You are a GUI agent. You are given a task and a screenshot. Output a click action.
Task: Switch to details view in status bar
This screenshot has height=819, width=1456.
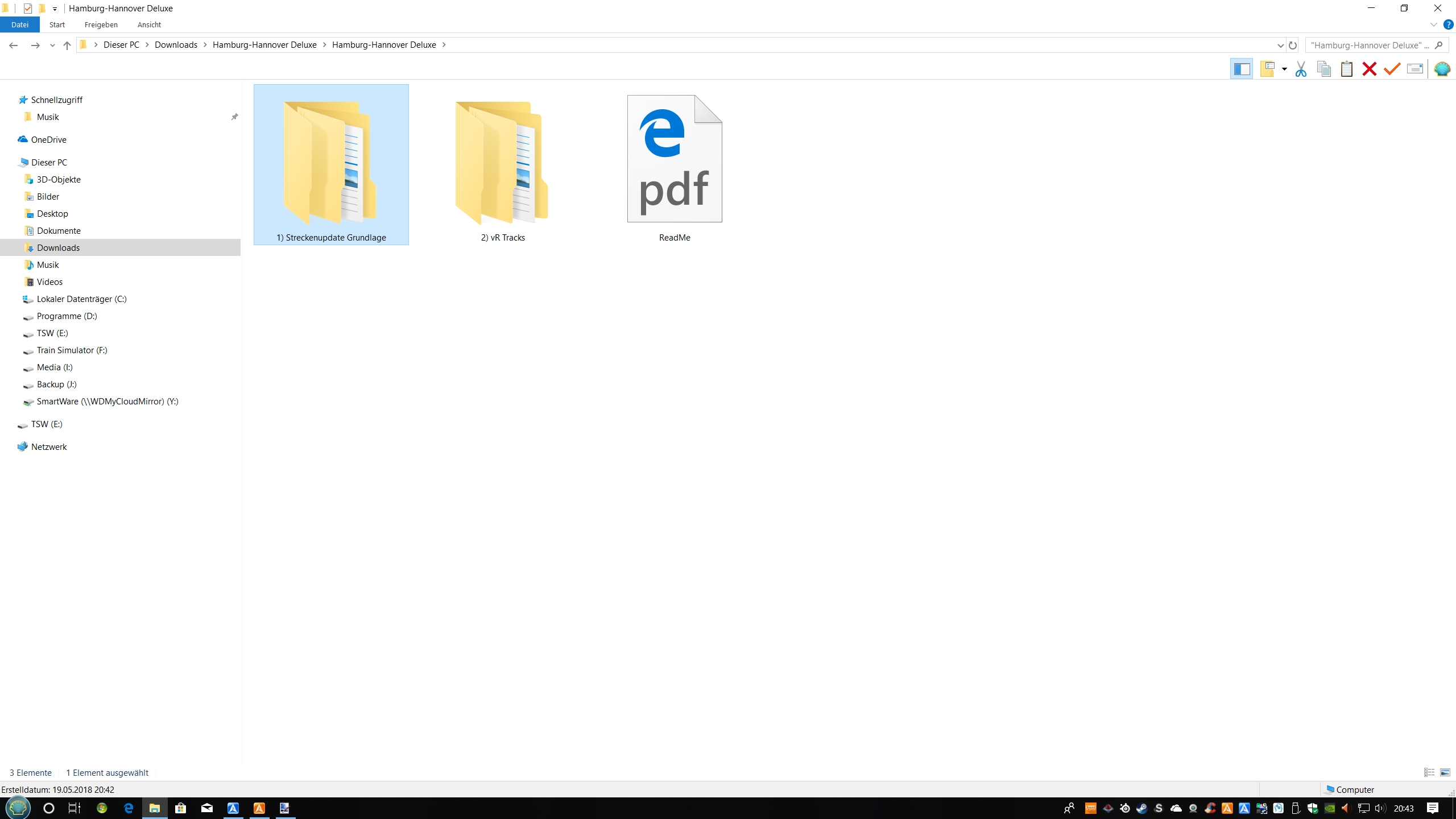1429,772
